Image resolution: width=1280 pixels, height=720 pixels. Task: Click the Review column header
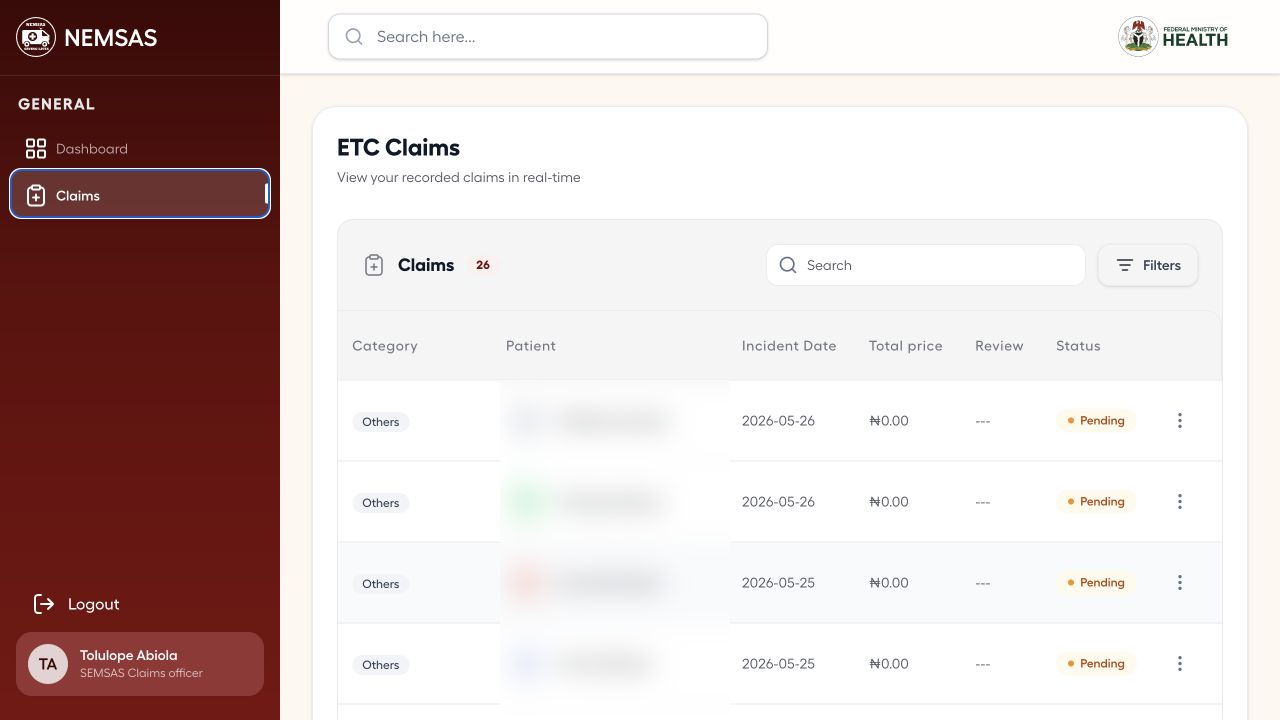(999, 346)
